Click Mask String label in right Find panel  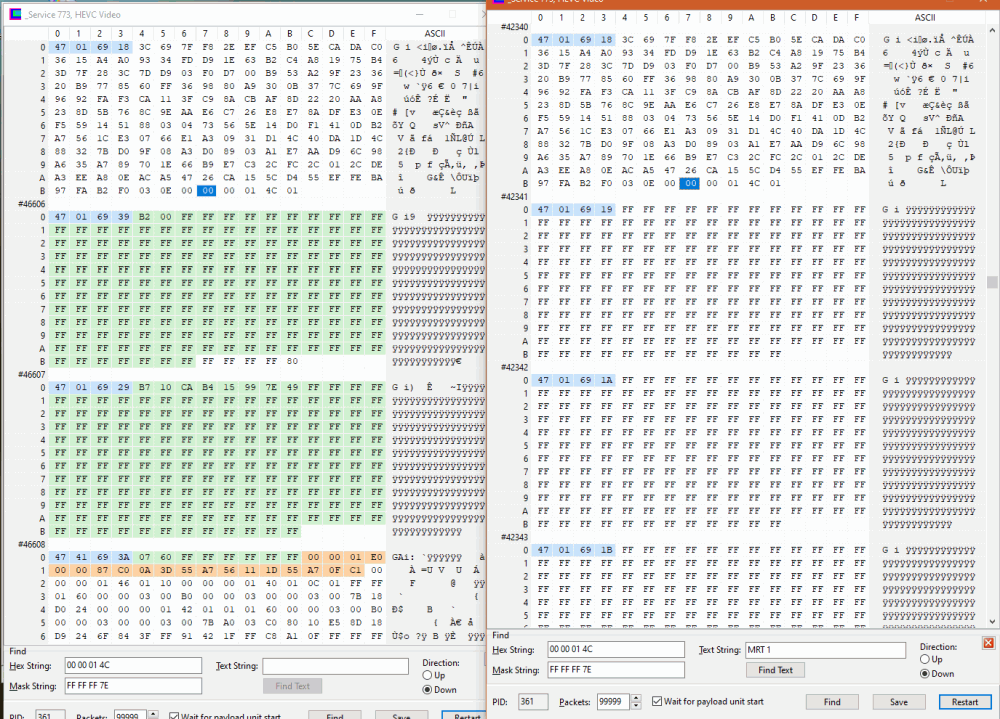click(x=515, y=670)
